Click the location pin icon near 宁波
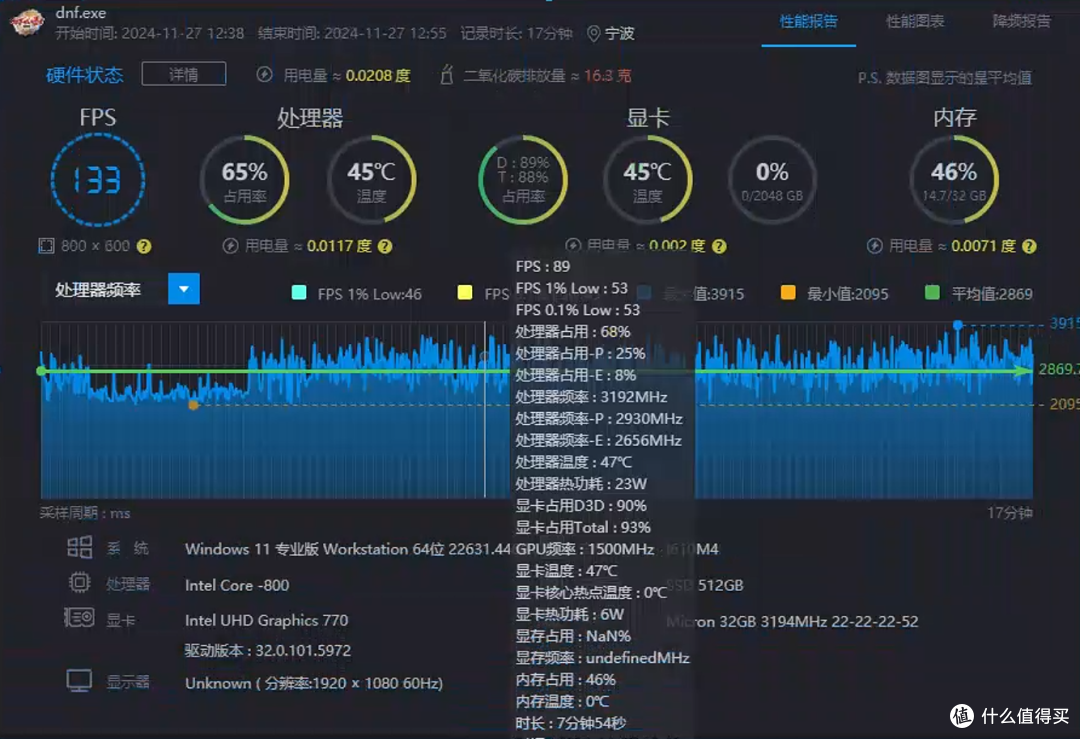Viewport: 1080px width, 739px height. pos(593,33)
